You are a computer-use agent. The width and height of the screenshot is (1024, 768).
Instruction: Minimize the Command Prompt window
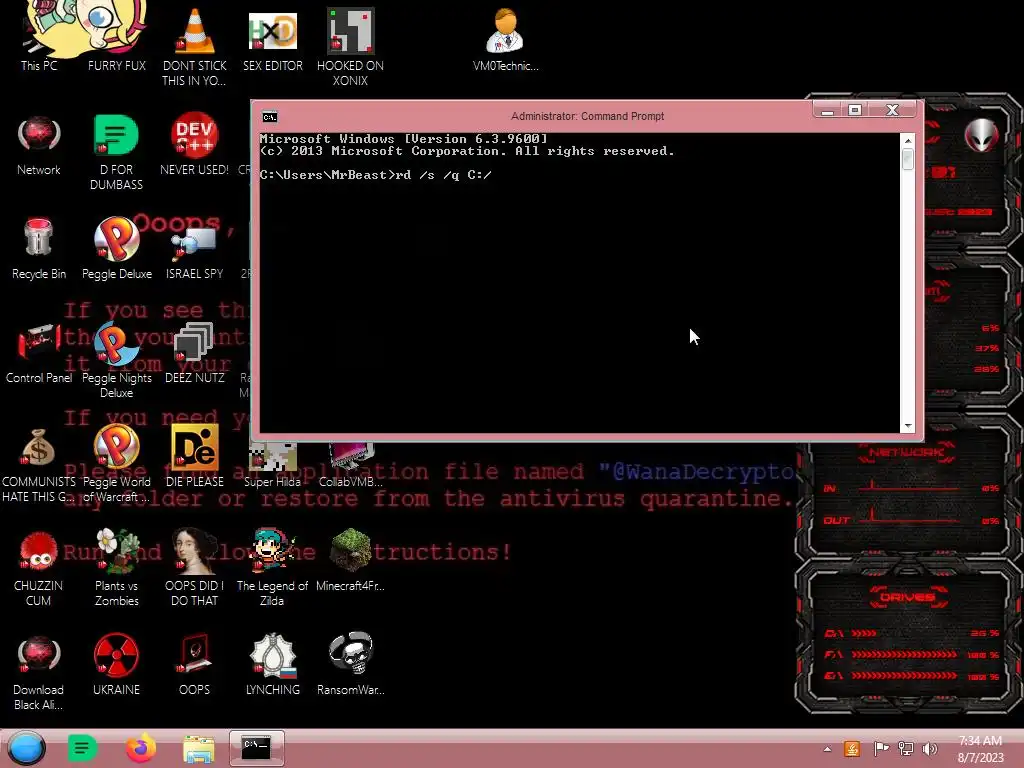tap(827, 110)
